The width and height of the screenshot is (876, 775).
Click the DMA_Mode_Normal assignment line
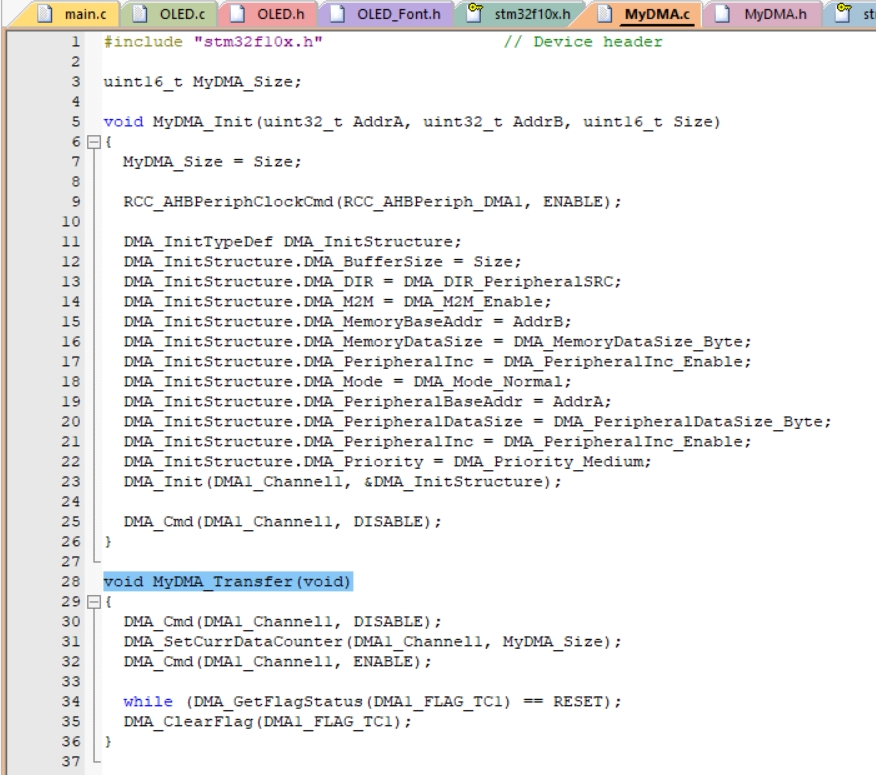click(x=347, y=382)
